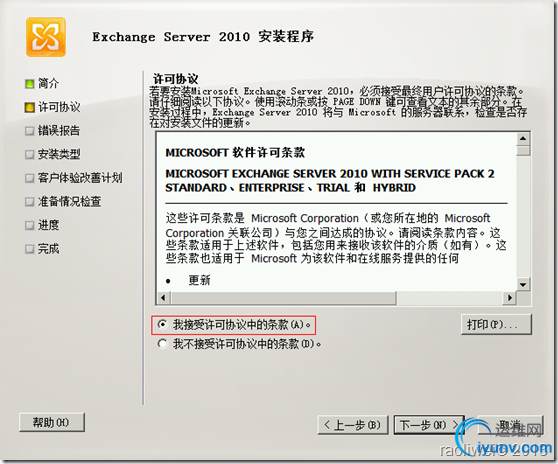Click the 帮助(H) button

52,422
